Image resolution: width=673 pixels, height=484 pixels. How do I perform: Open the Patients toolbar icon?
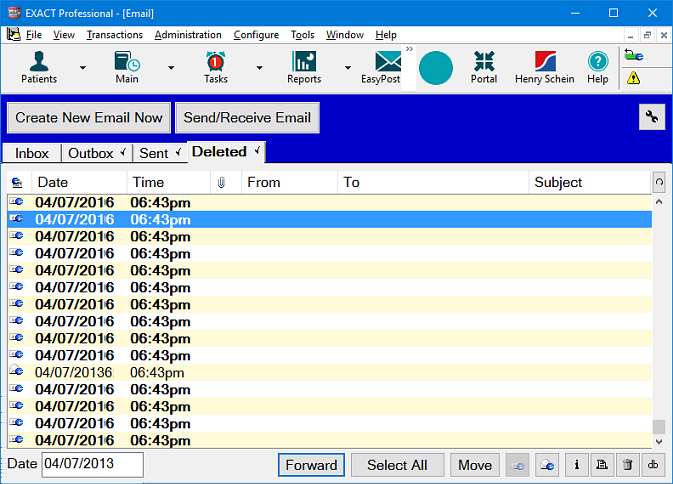[x=39, y=67]
